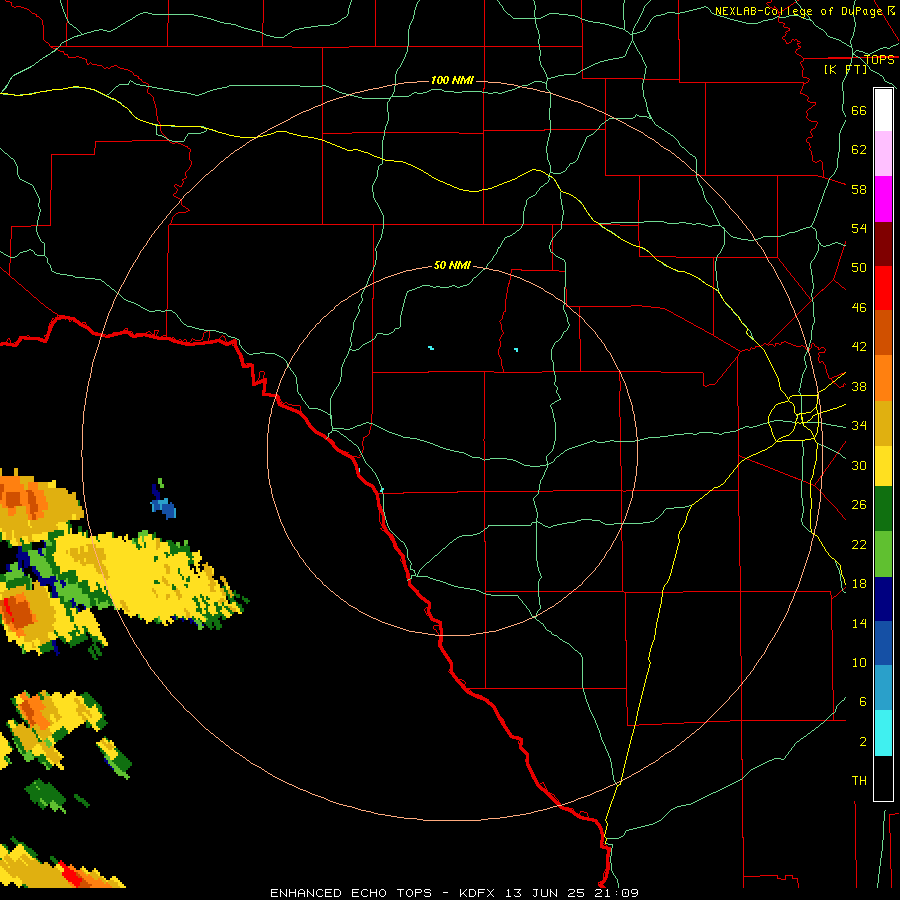Select the cyan legend swatch
The height and width of the screenshot is (900, 900).
[883, 734]
